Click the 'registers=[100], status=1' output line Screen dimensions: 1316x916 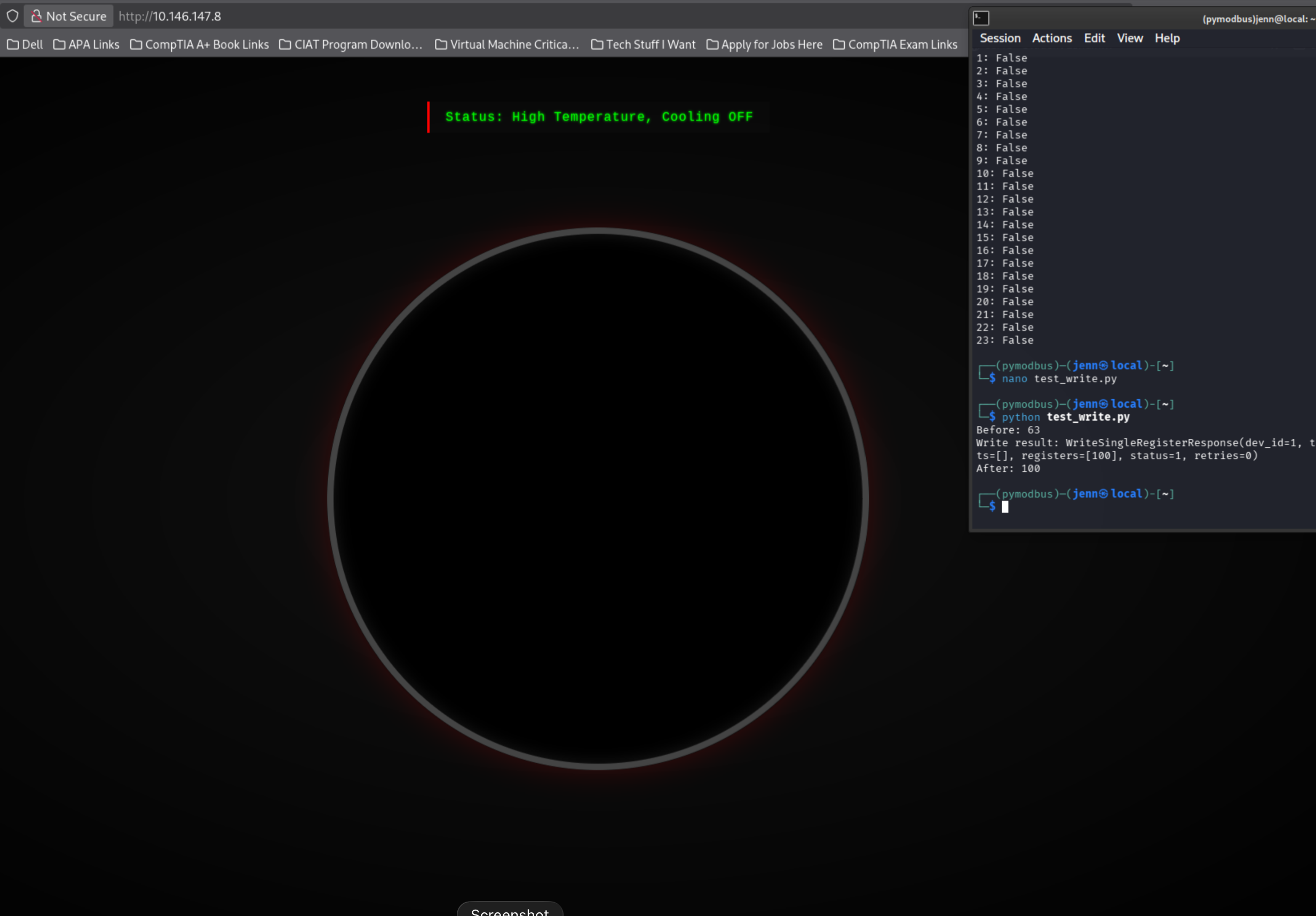tap(1117, 455)
